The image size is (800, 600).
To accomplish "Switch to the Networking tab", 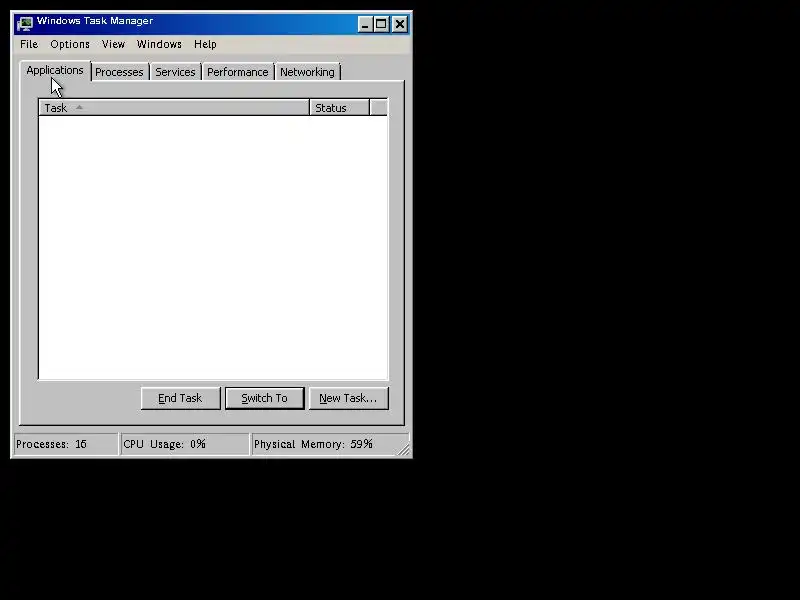I will click(x=308, y=72).
